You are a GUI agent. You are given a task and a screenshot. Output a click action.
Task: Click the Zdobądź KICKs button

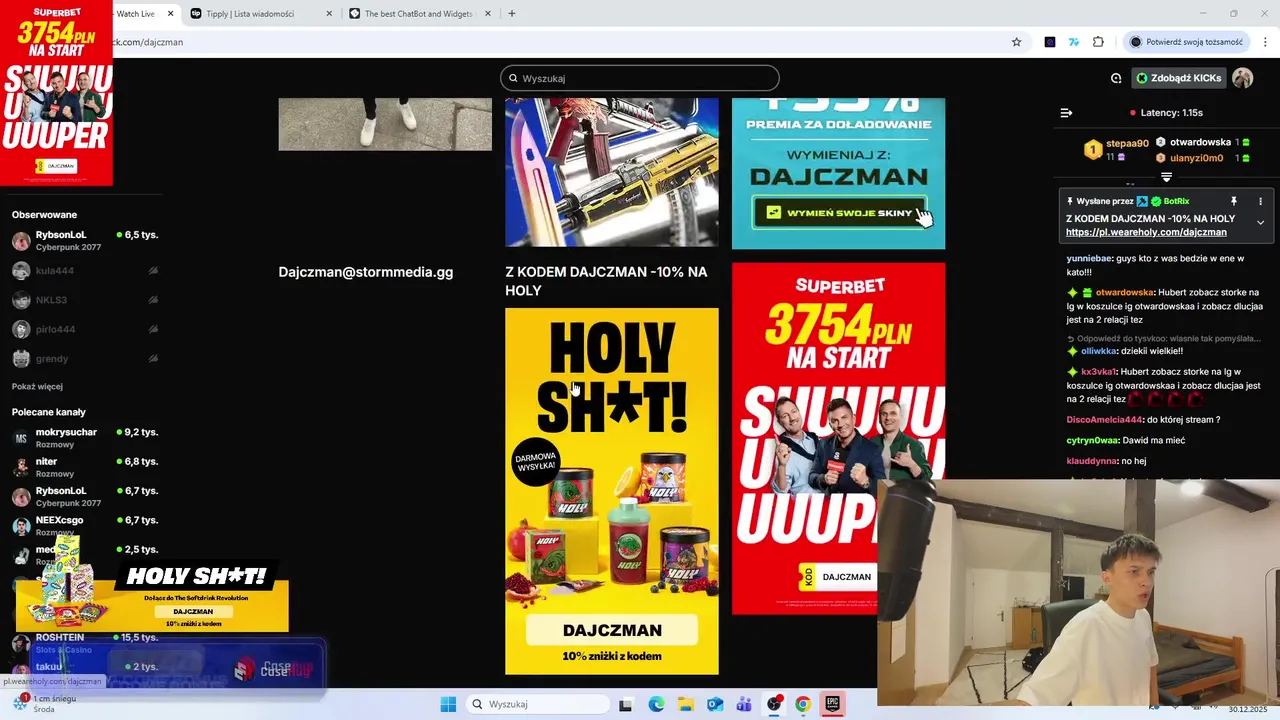pyautogui.click(x=1178, y=78)
